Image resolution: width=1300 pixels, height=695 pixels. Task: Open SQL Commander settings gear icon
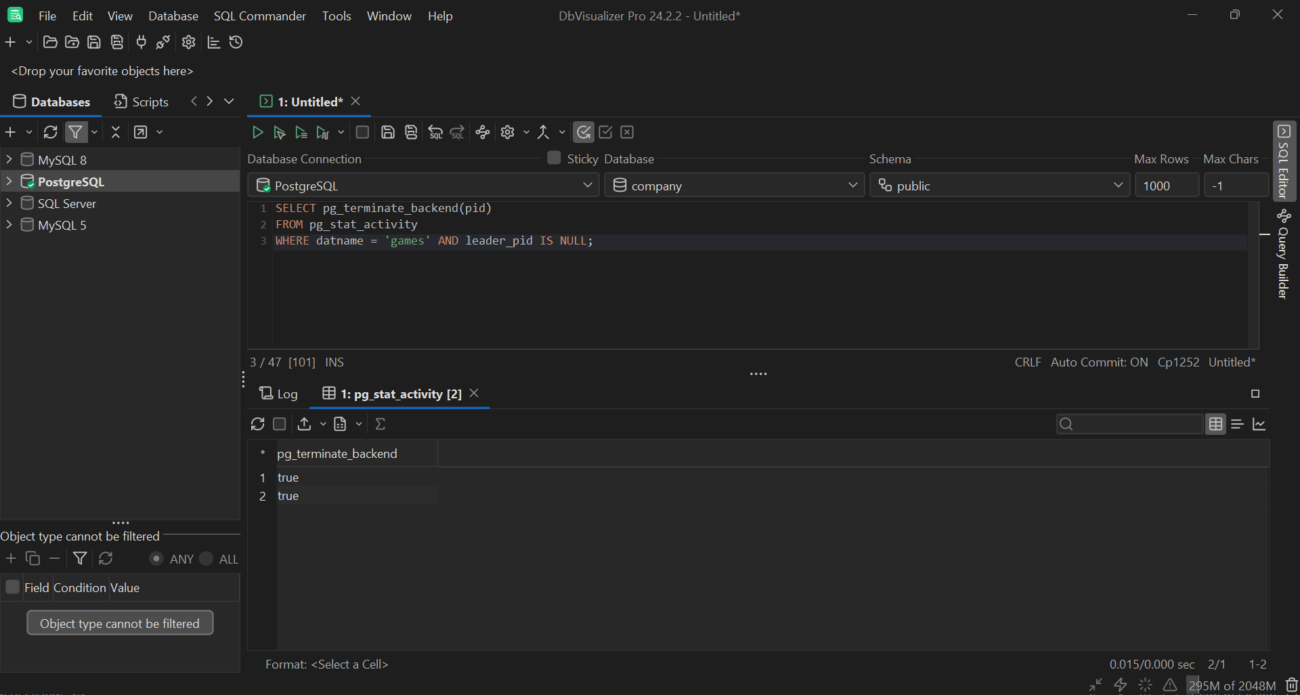pos(507,131)
